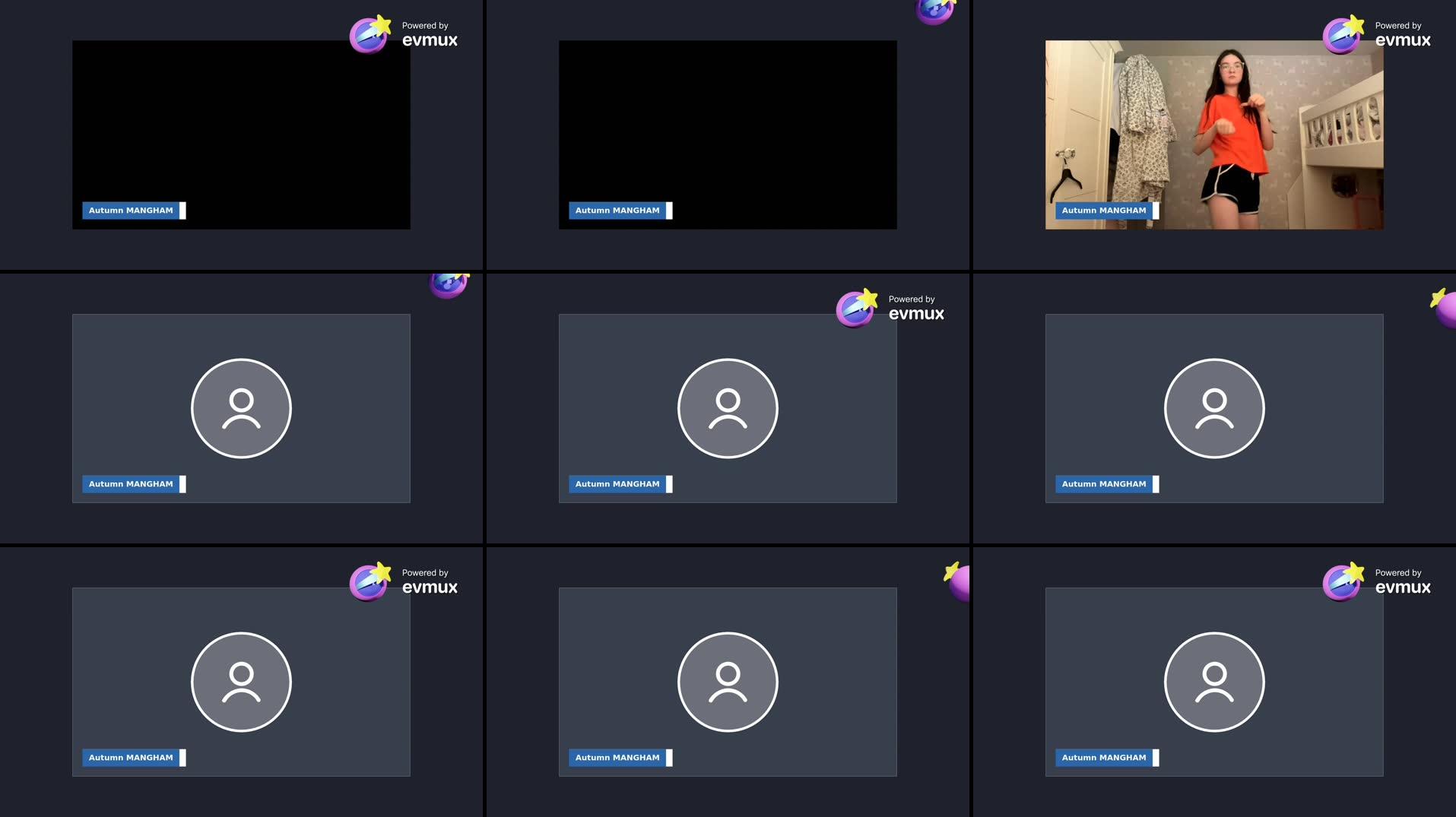This screenshot has height=817, width=1456.
Task: Click 'Autumn MANGHAM' label on the live camera tile
Action: (x=1107, y=211)
